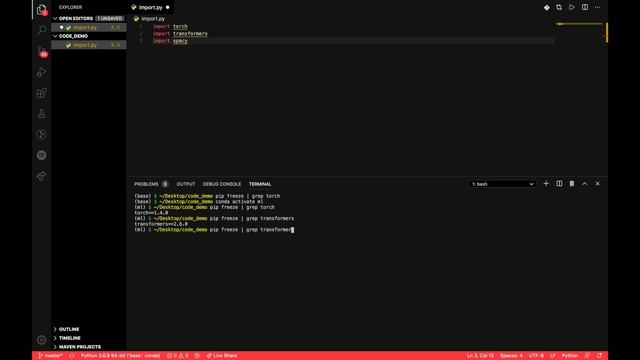Select the Terminal tab

click(260, 184)
